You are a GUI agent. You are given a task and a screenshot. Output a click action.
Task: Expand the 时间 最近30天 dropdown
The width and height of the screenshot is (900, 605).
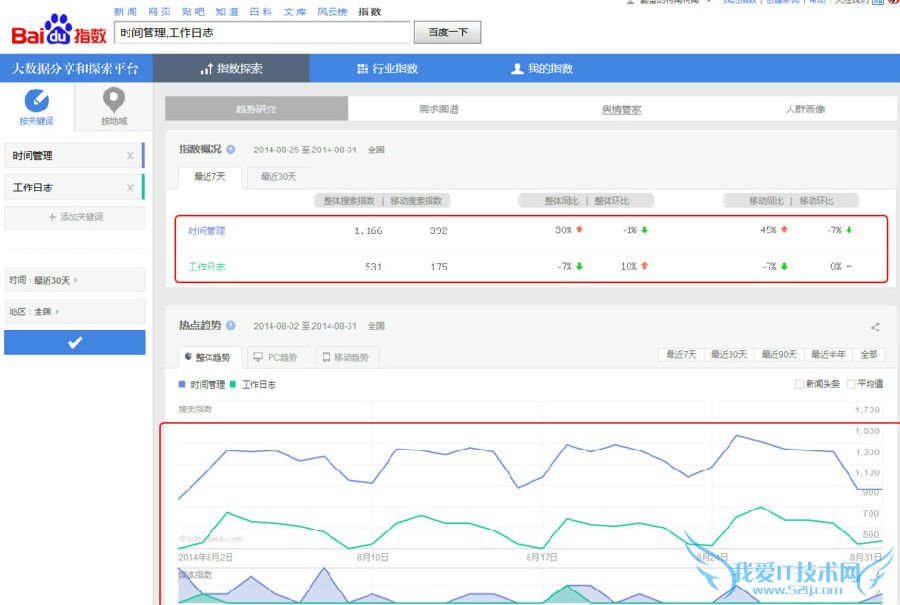pos(74,280)
